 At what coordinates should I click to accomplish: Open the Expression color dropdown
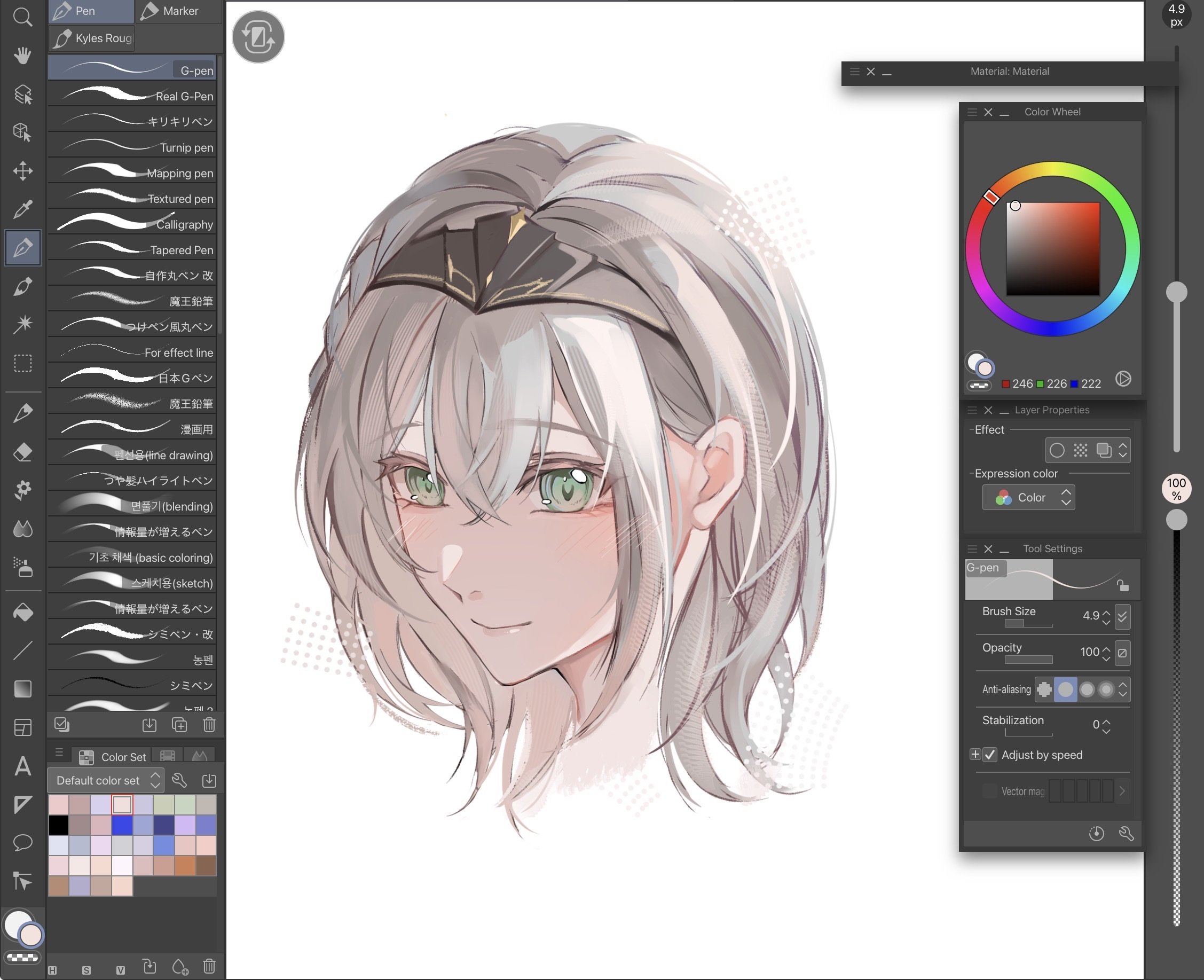click(x=1028, y=497)
